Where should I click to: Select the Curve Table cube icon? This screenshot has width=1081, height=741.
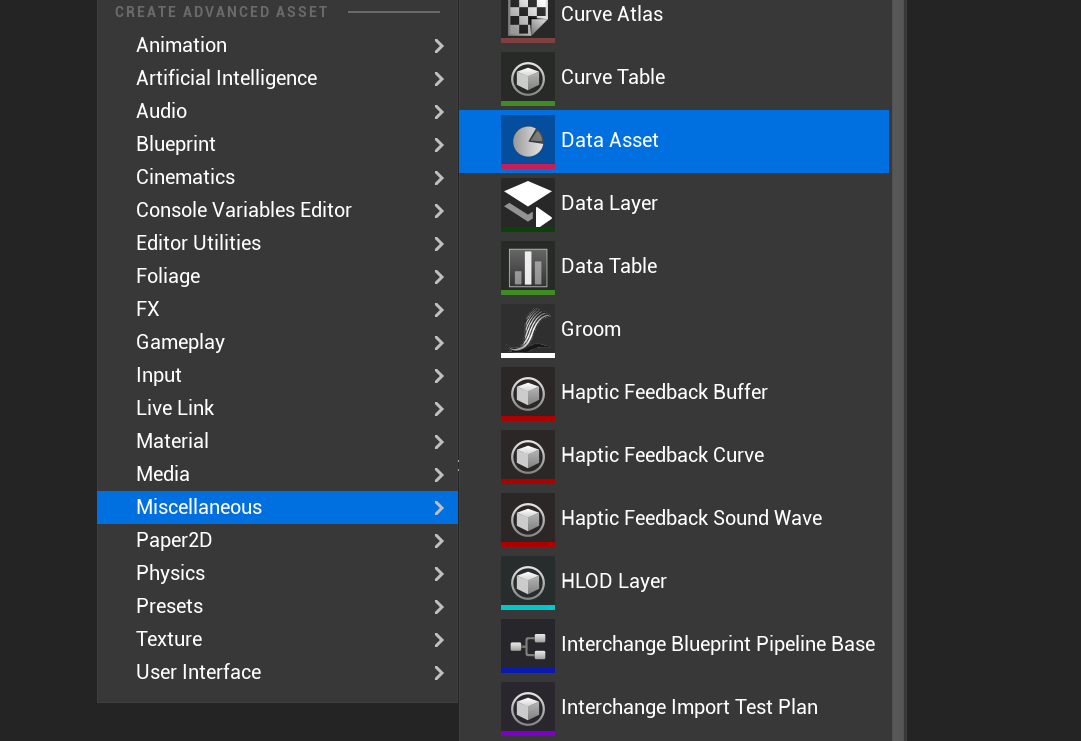(527, 78)
